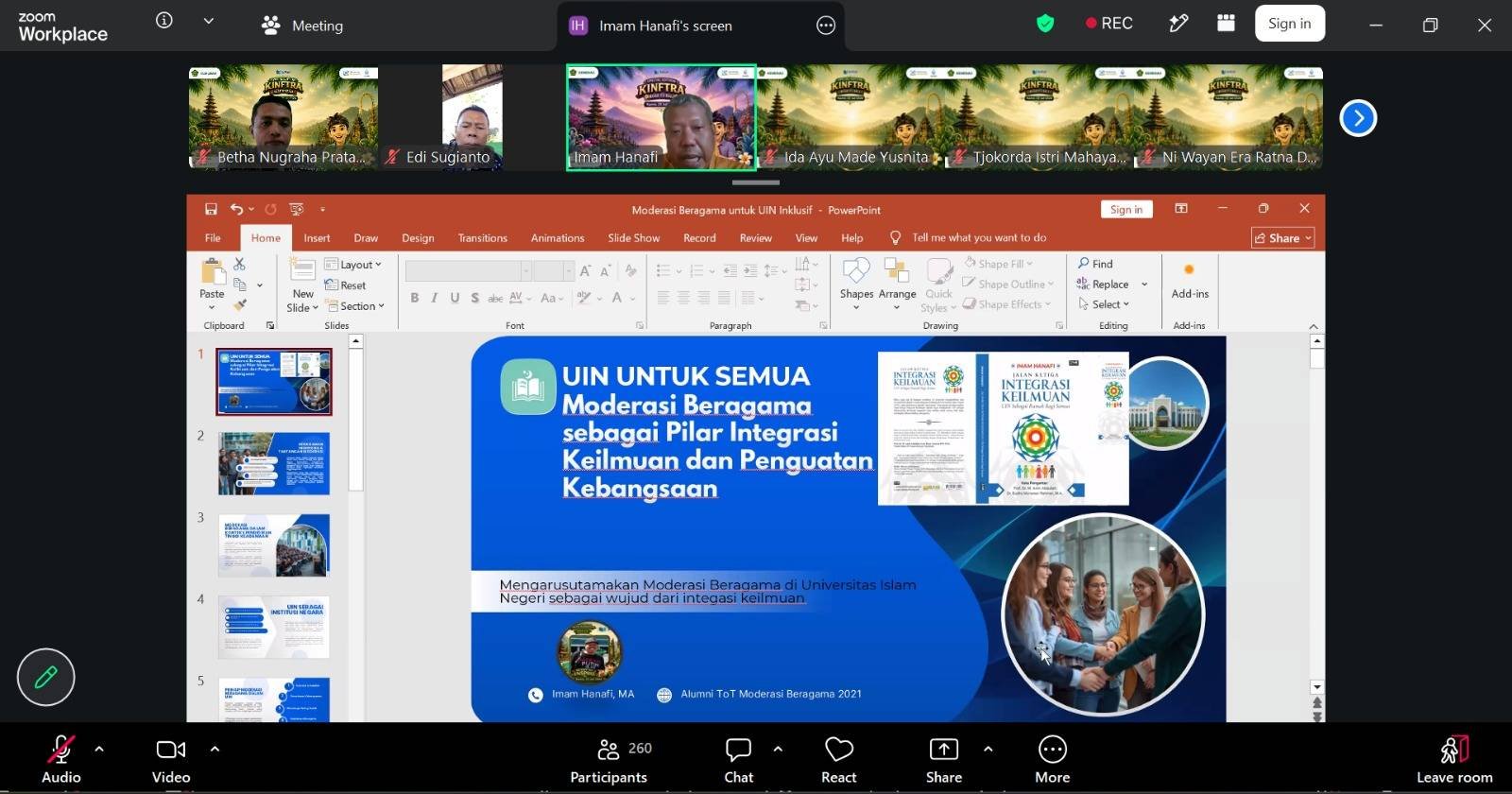
Task: Expand audio options arrow next to Audio
Action: coord(99,749)
